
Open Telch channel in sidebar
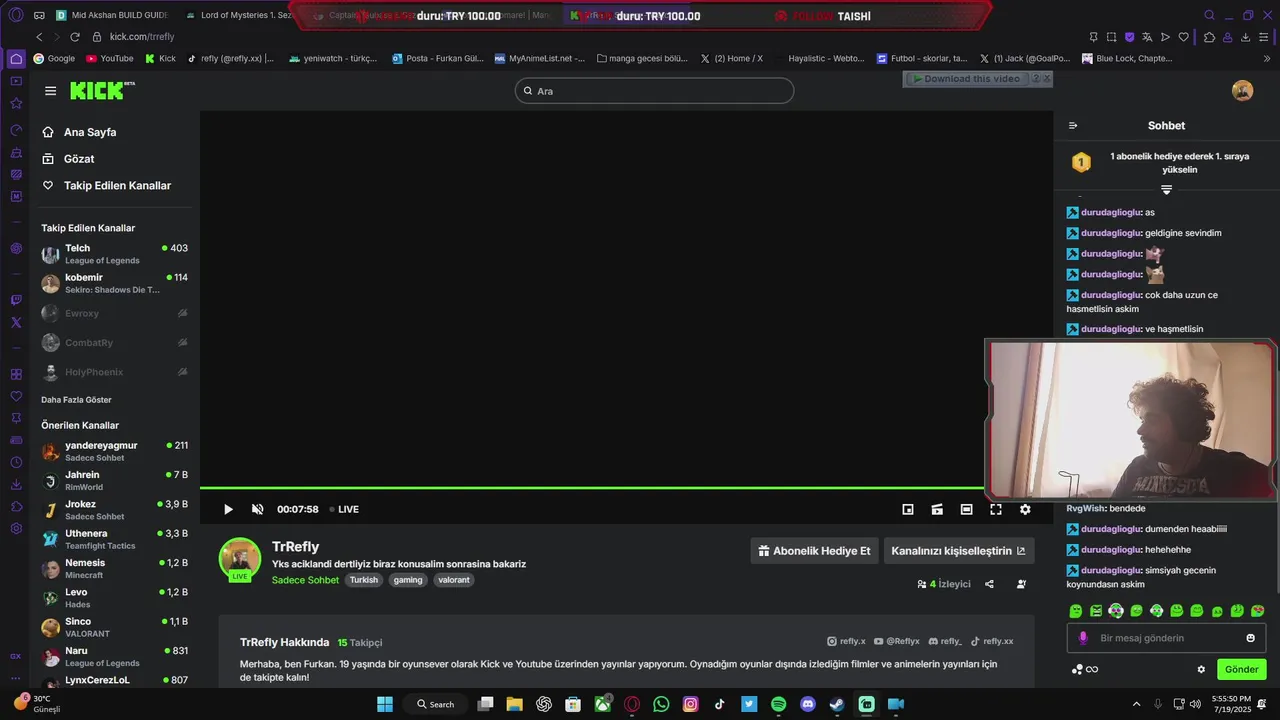[114, 254]
